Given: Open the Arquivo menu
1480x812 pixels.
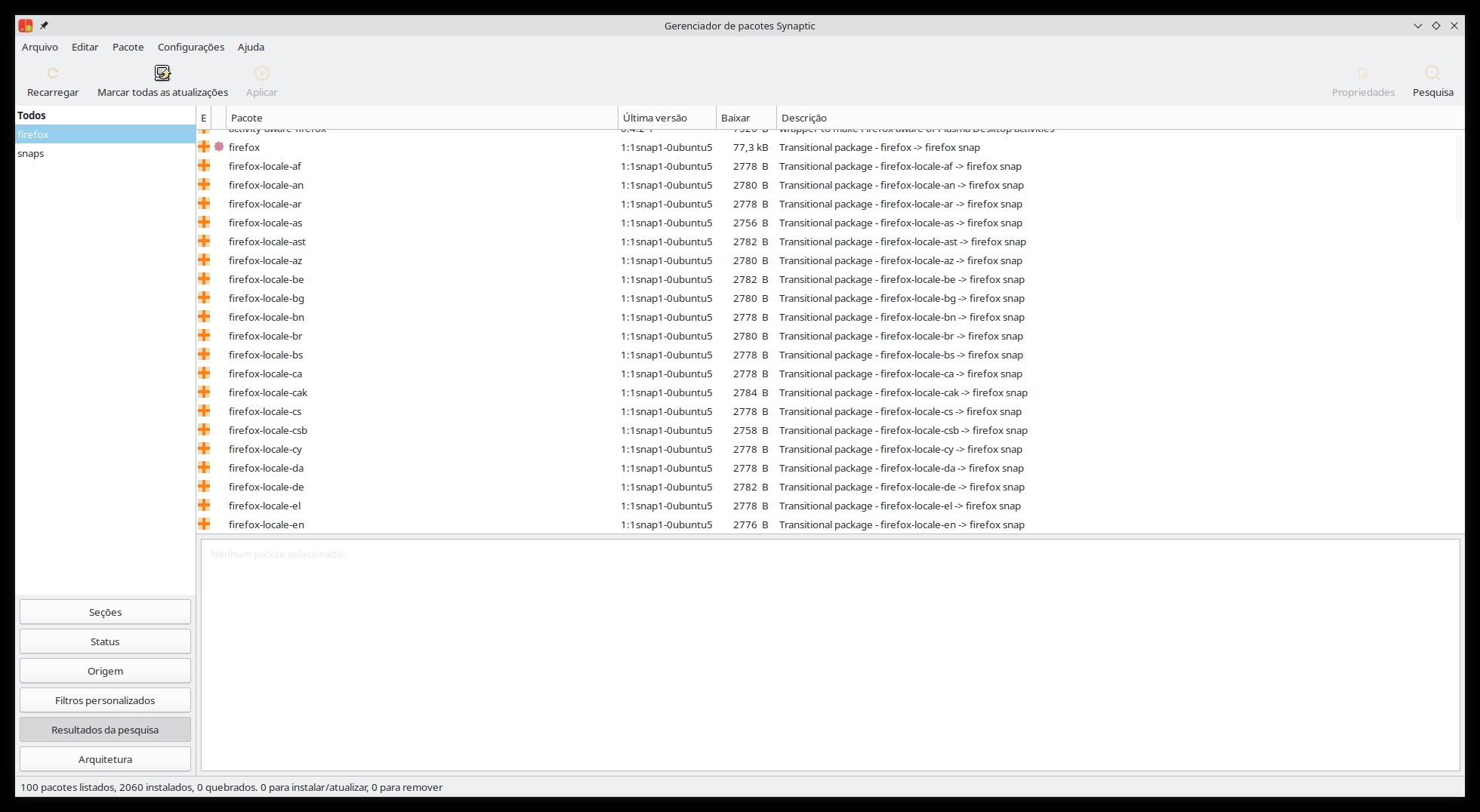Looking at the screenshot, I should 40,47.
